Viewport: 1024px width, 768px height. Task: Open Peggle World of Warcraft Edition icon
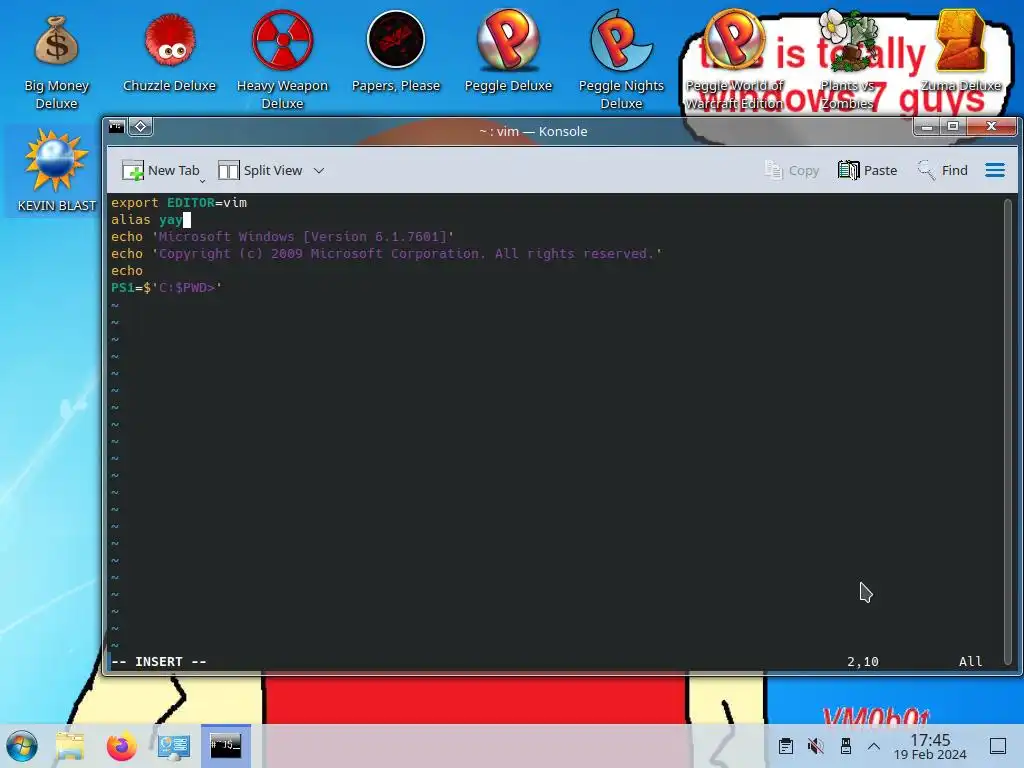734,60
